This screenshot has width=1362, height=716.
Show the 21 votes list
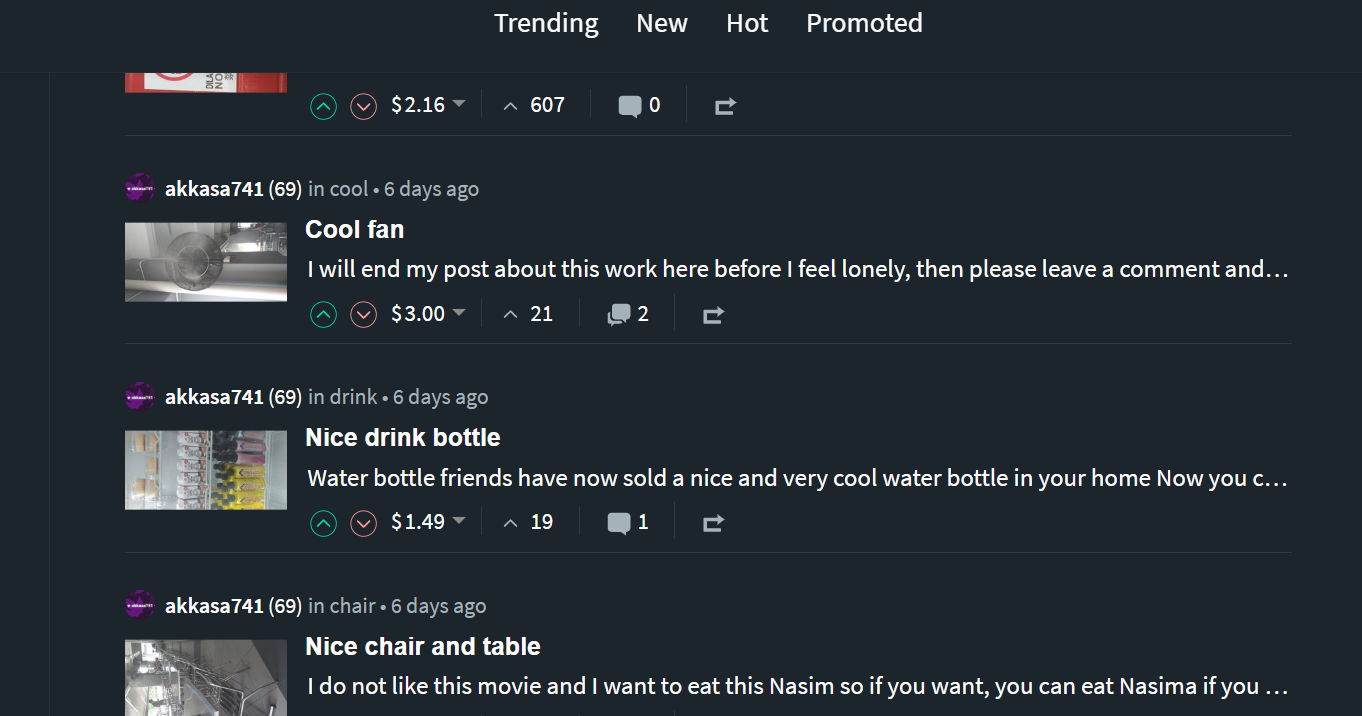(x=528, y=314)
